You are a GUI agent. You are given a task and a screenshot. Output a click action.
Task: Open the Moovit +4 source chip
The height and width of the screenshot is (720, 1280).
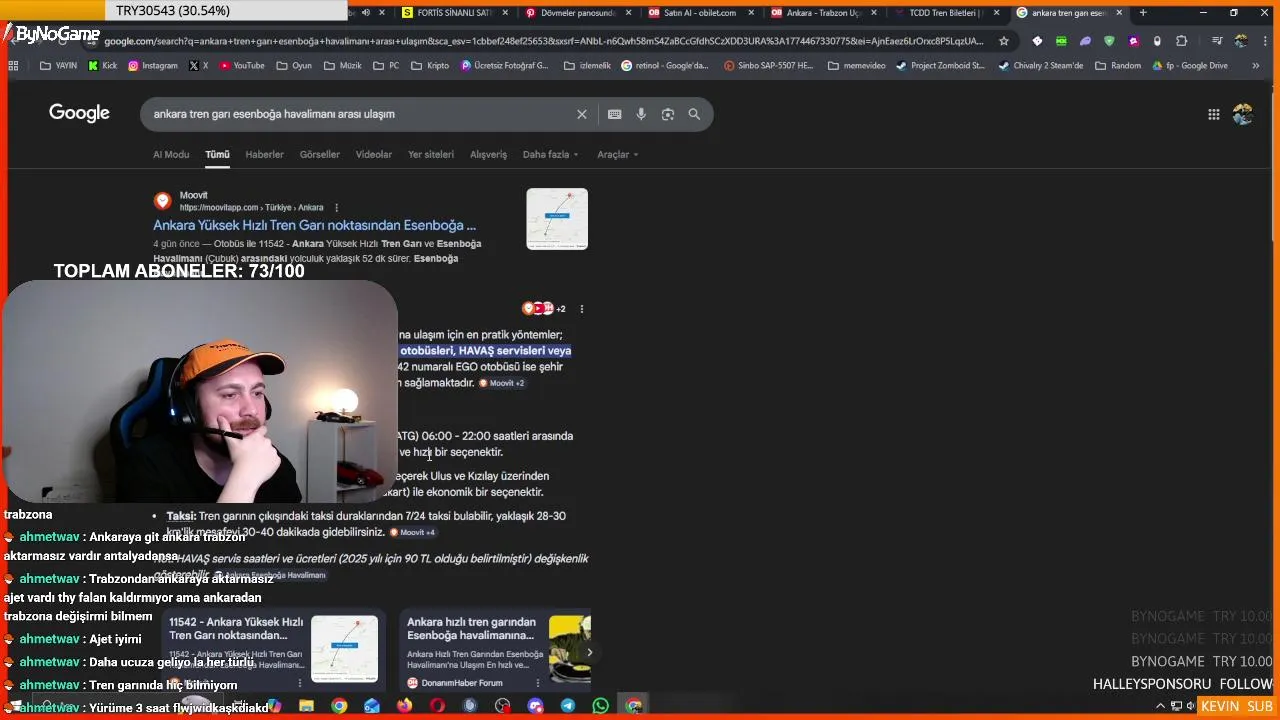pyautogui.click(x=412, y=532)
